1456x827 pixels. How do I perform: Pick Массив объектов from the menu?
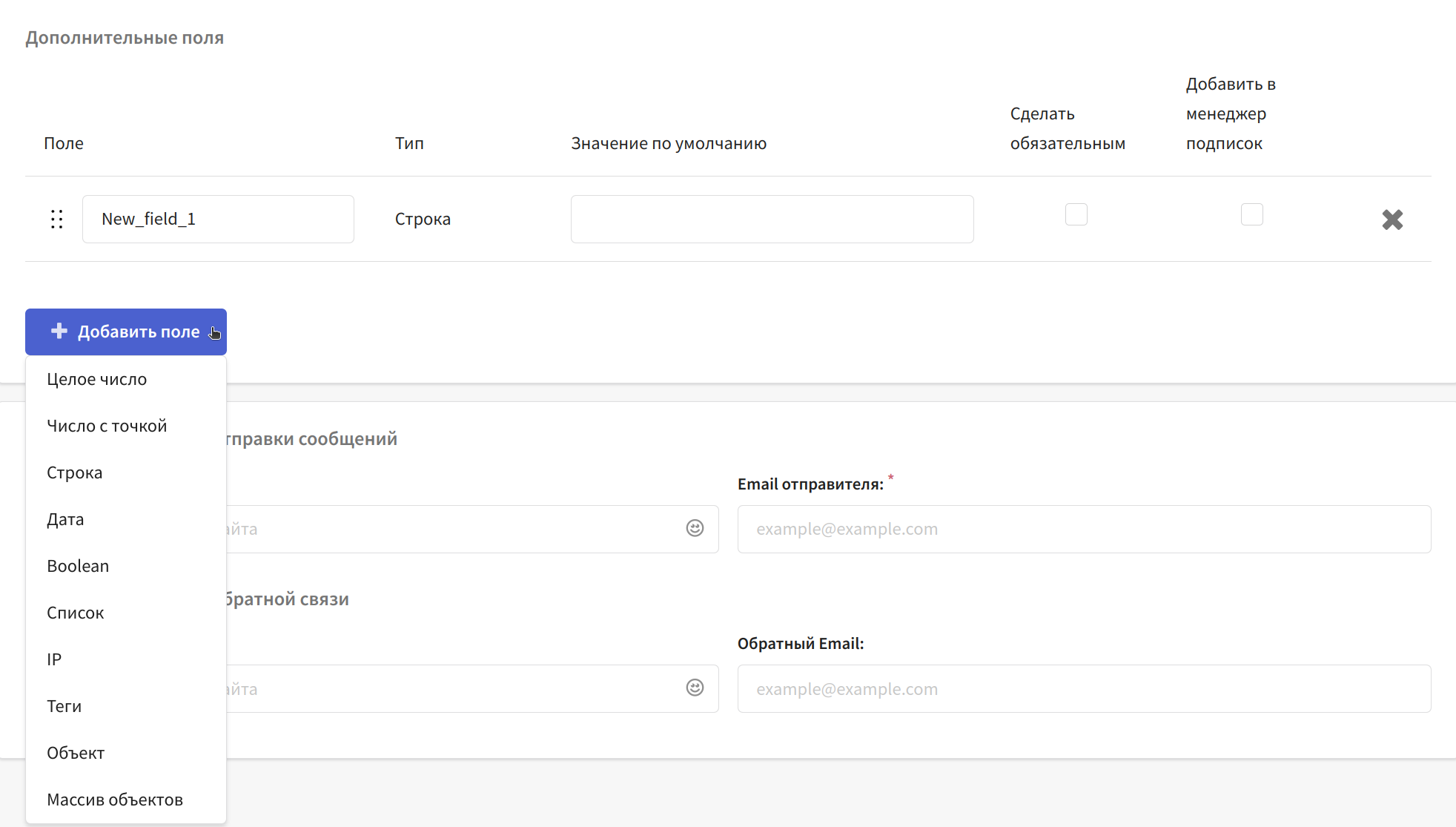coord(126,800)
